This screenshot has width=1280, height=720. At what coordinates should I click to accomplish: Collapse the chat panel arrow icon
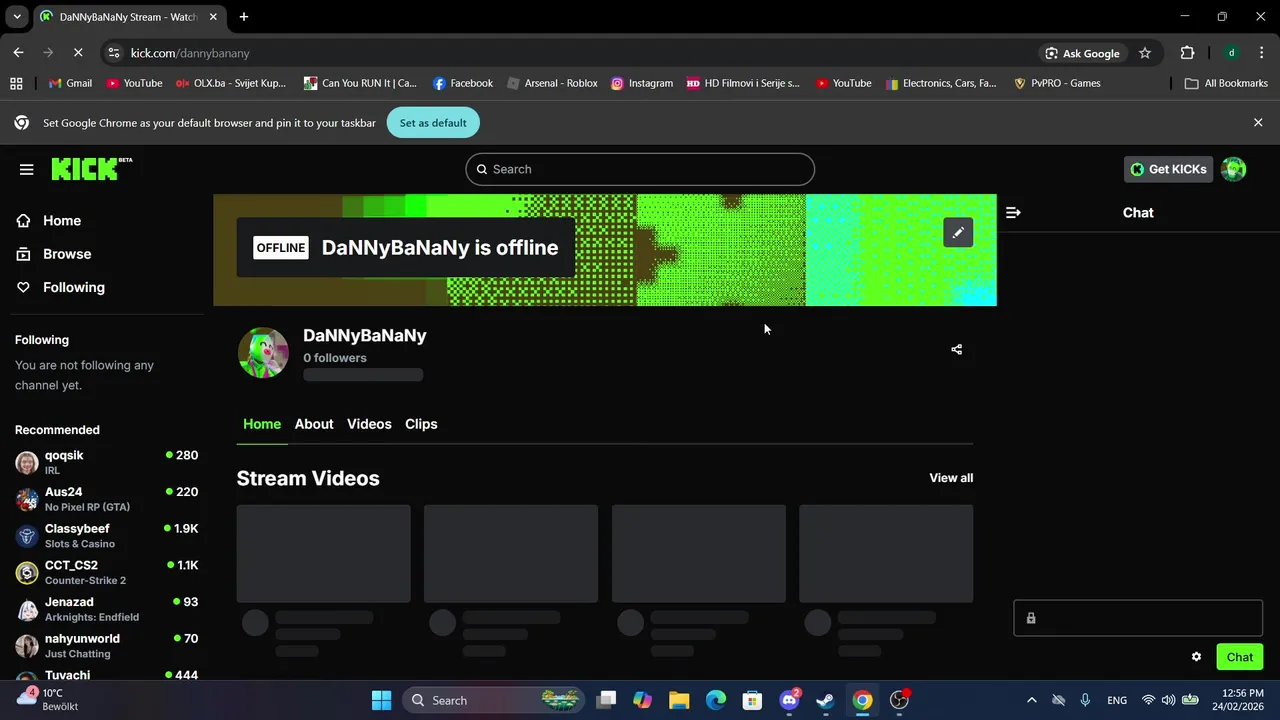coord(1013,212)
